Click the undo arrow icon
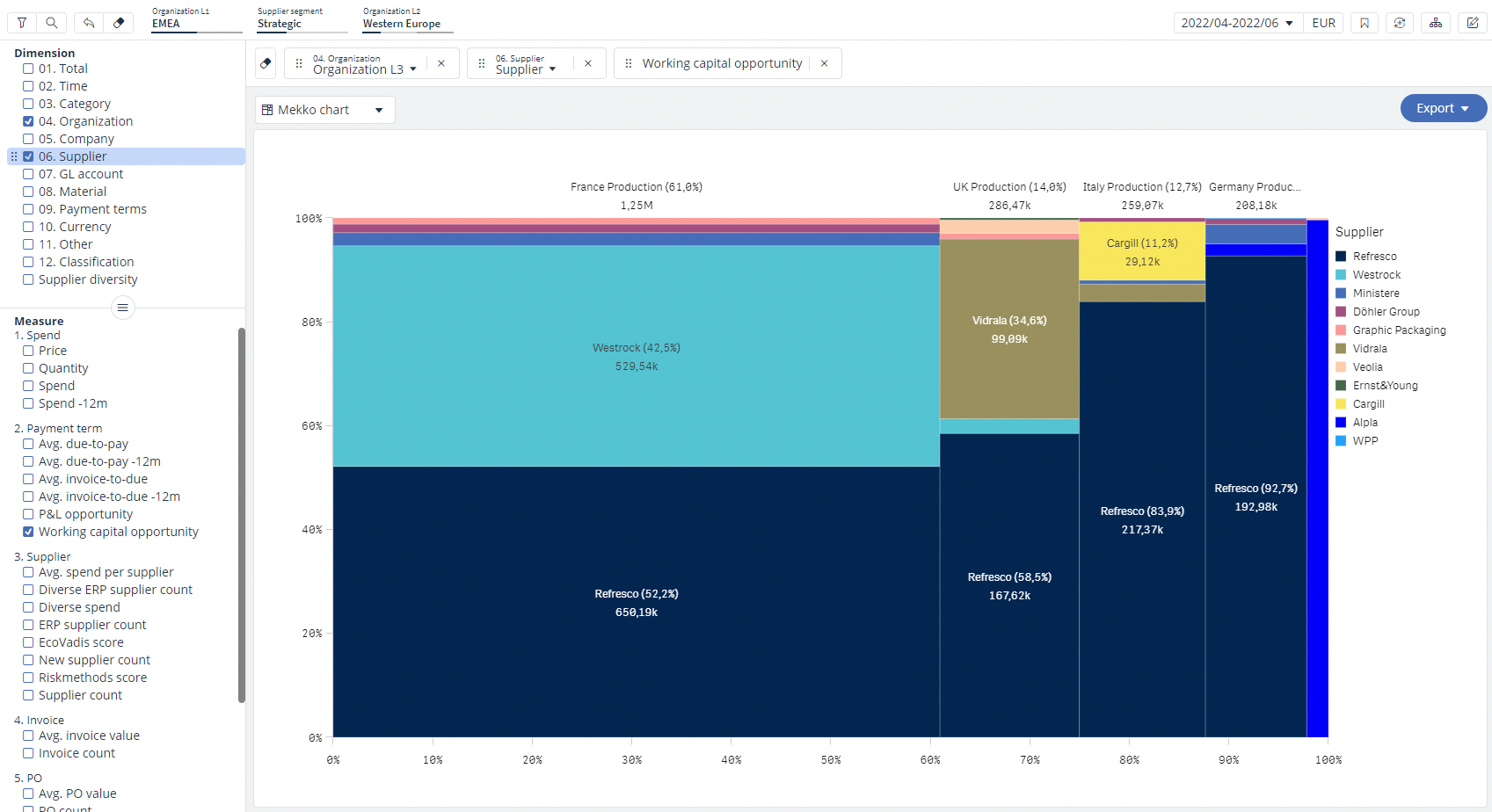Image resolution: width=1492 pixels, height=812 pixels. [89, 23]
